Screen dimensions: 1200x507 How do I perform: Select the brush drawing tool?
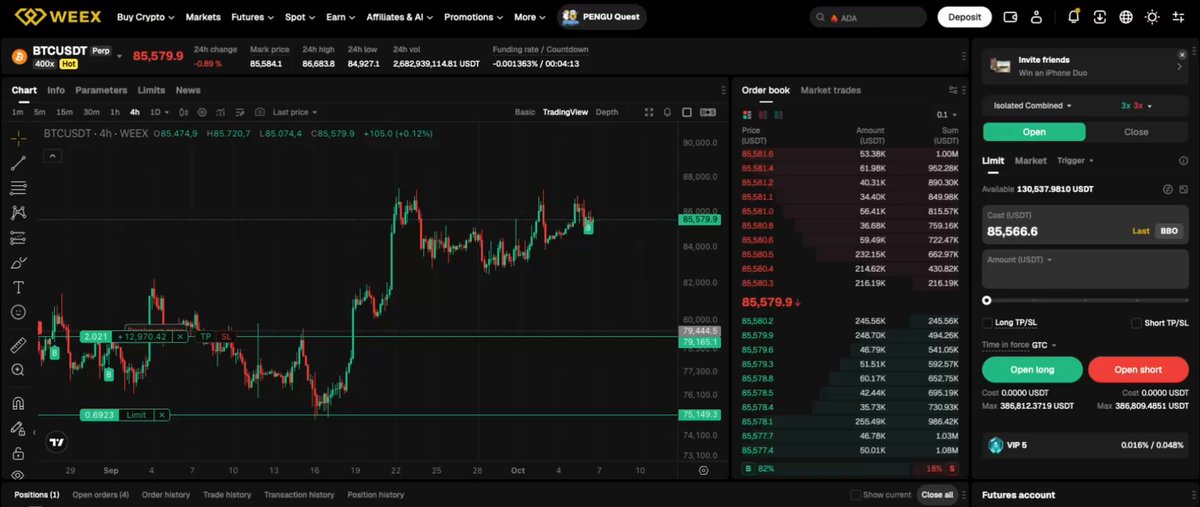[x=18, y=263]
